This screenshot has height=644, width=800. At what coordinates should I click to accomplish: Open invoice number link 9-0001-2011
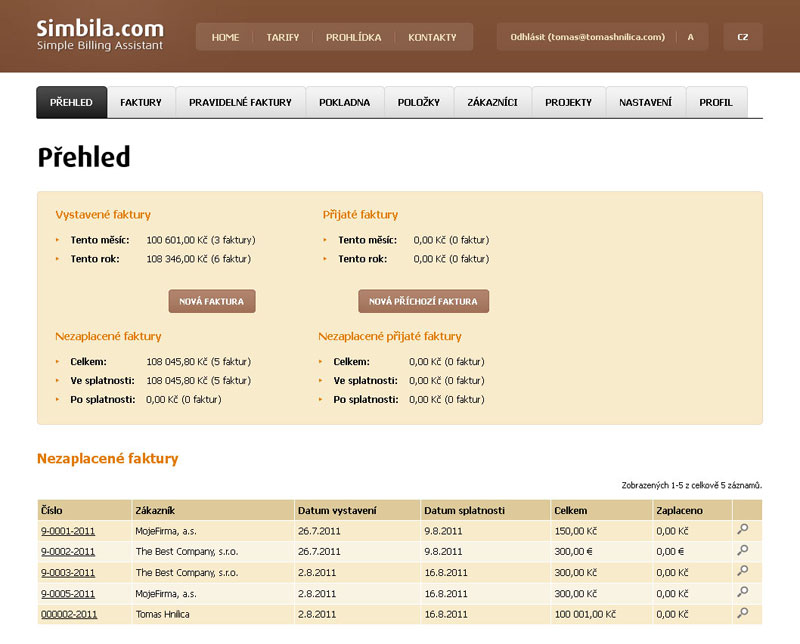click(68, 530)
